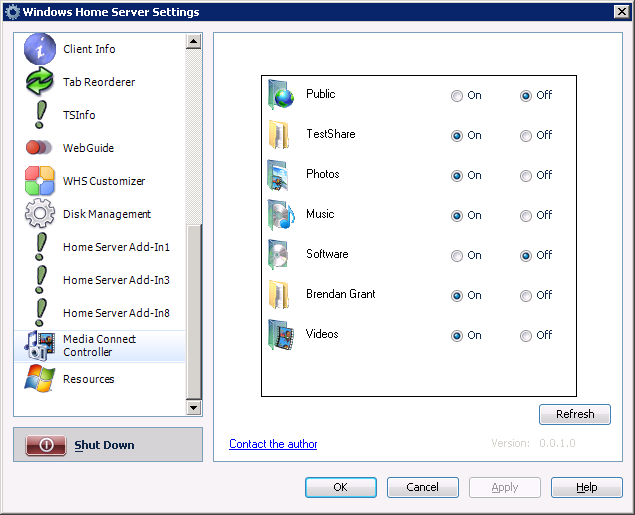Click the Brendan Grant share name
The image size is (635, 515).
point(341,294)
